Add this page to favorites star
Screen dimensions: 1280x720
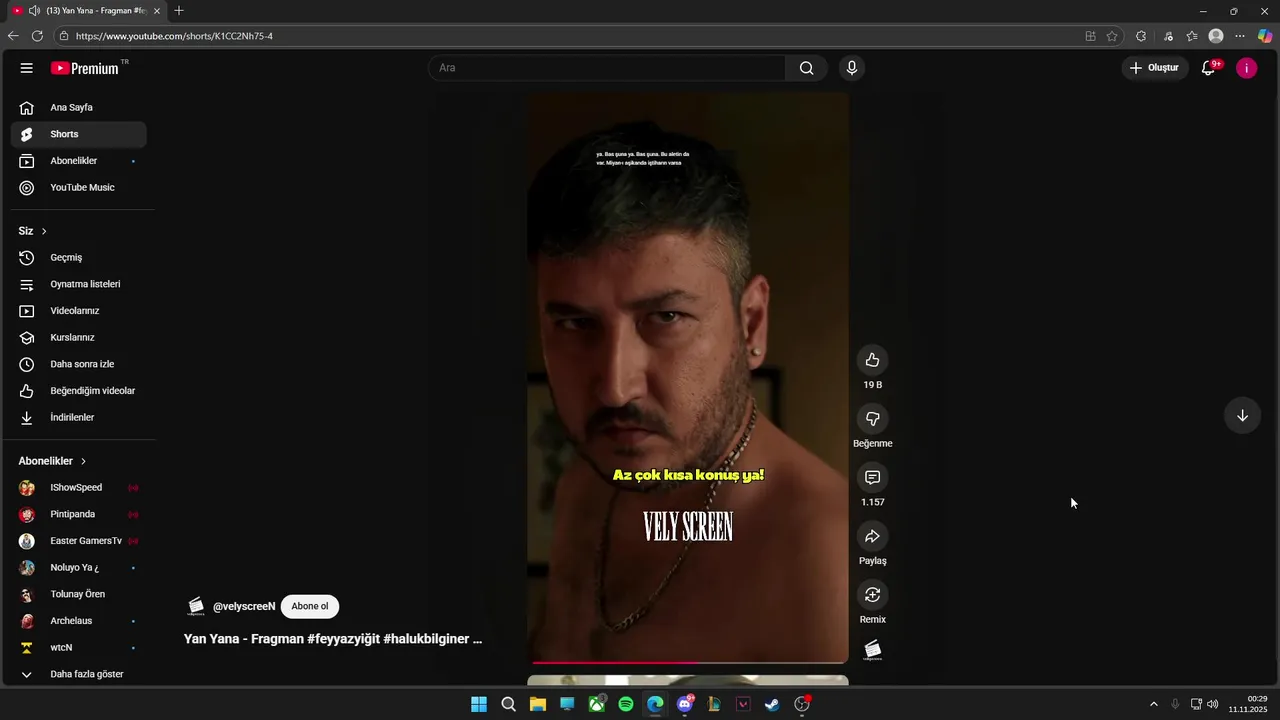tap(1112, 36)
